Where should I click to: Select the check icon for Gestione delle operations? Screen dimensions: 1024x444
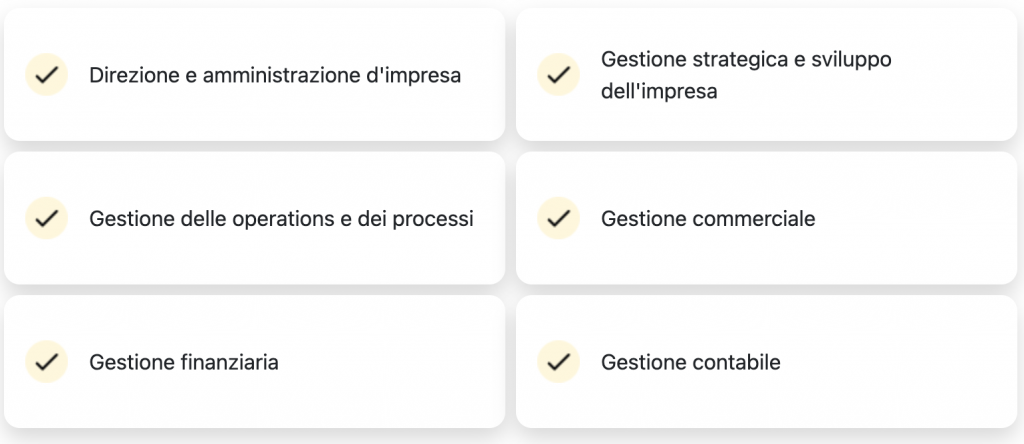(x=45, y=218)
